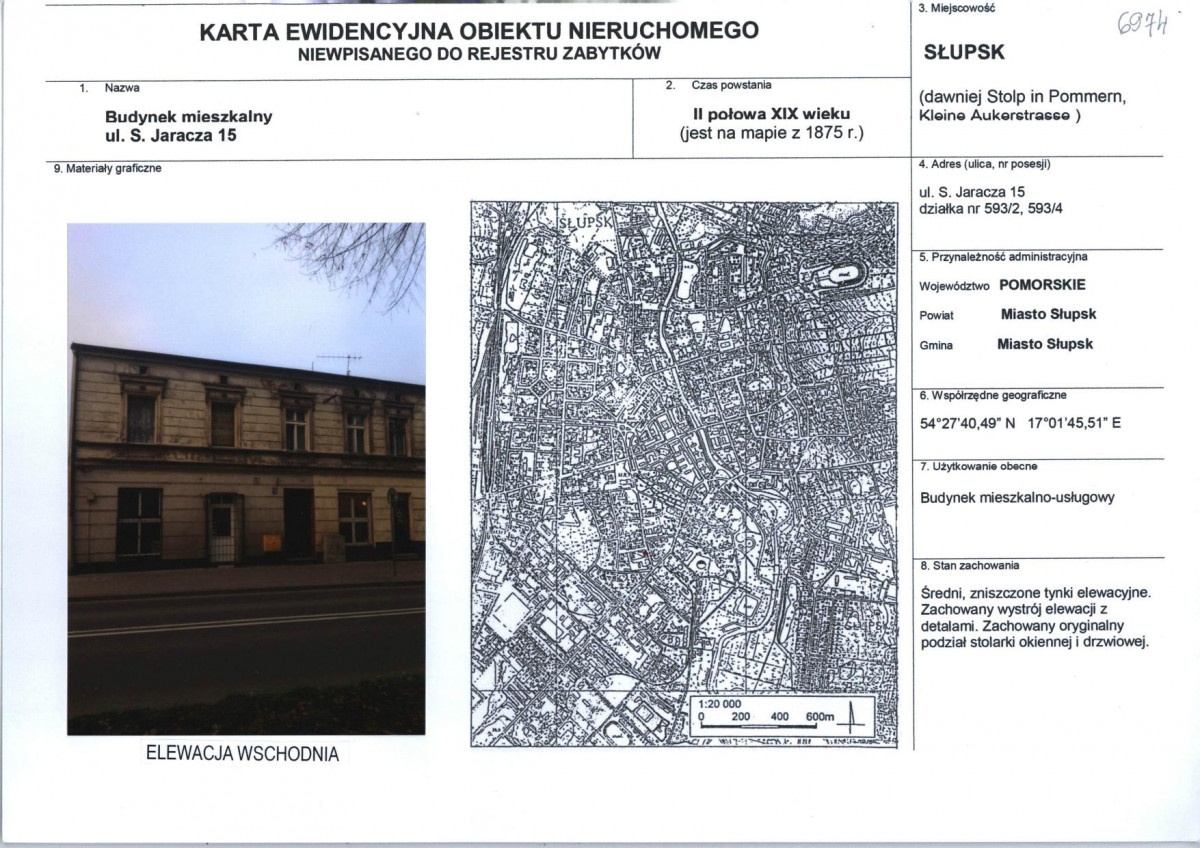Click the name line "ul. S. Jaracza 15"
The image size is (1200, 848).
click(x=171, y=135)
